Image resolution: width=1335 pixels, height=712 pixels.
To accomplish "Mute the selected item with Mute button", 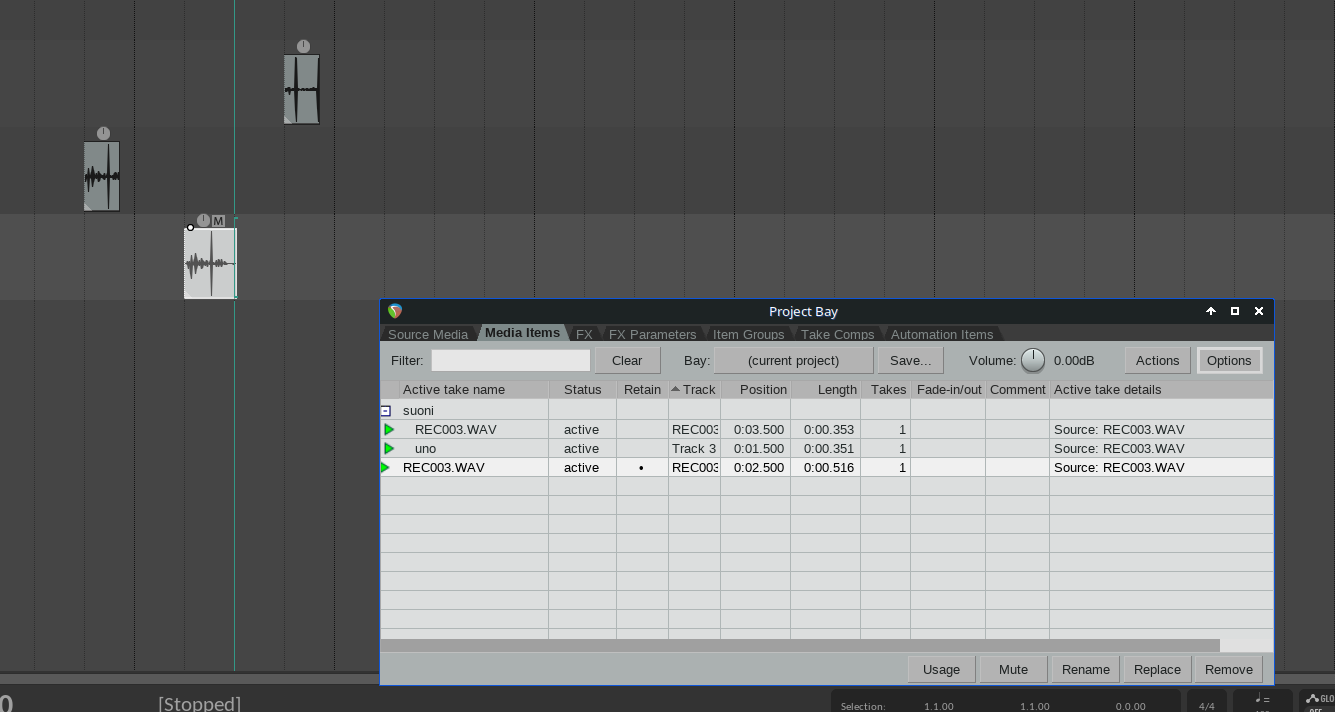I will (x=1013, y=669).
